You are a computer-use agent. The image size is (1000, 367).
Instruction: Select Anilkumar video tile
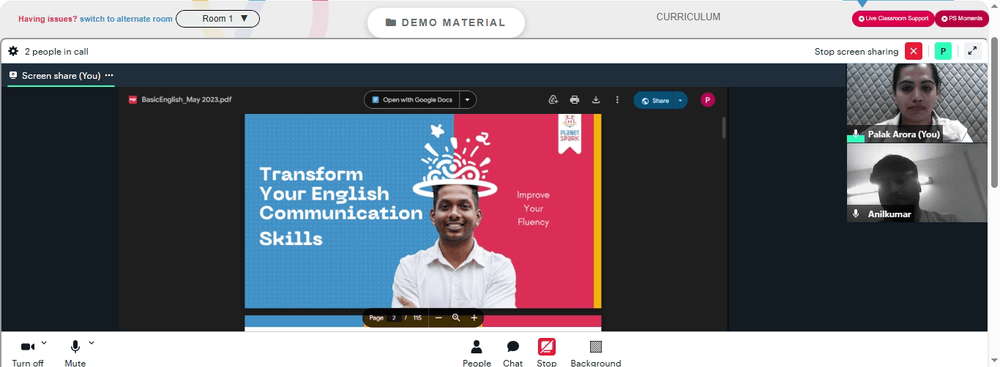click(916, 183)
